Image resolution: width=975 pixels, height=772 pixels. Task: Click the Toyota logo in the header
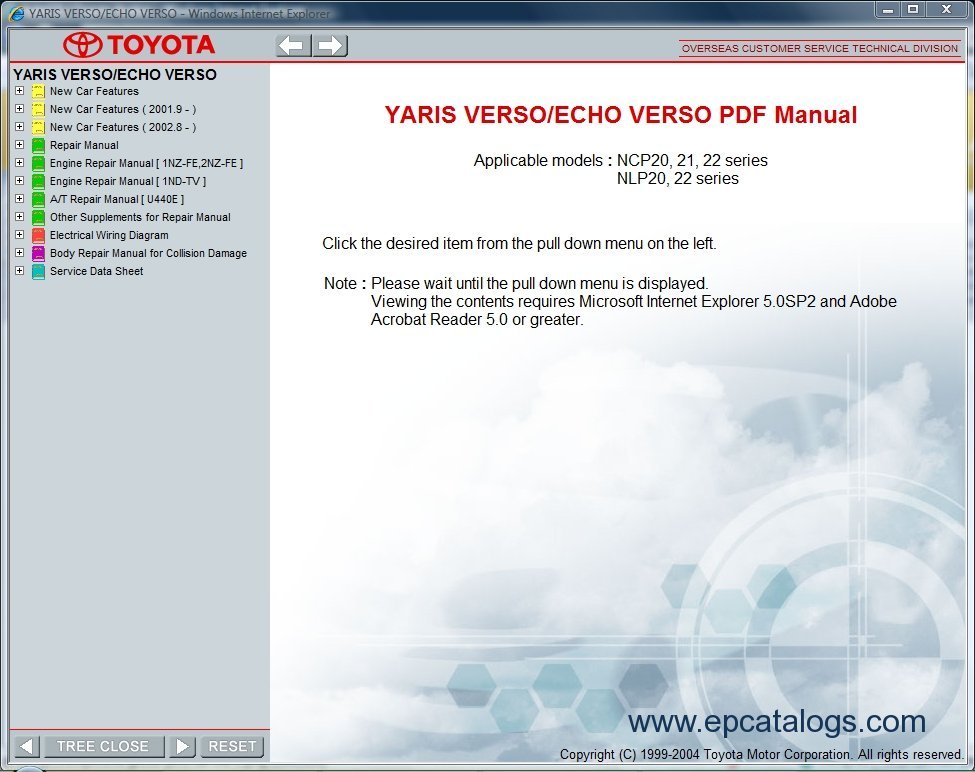pos(139,45)
